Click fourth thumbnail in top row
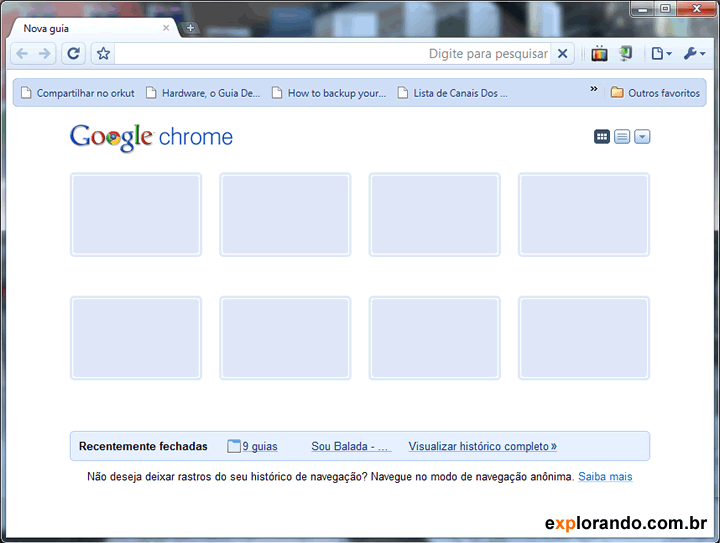This screenshot has width=720, height=543. [584, 214]
